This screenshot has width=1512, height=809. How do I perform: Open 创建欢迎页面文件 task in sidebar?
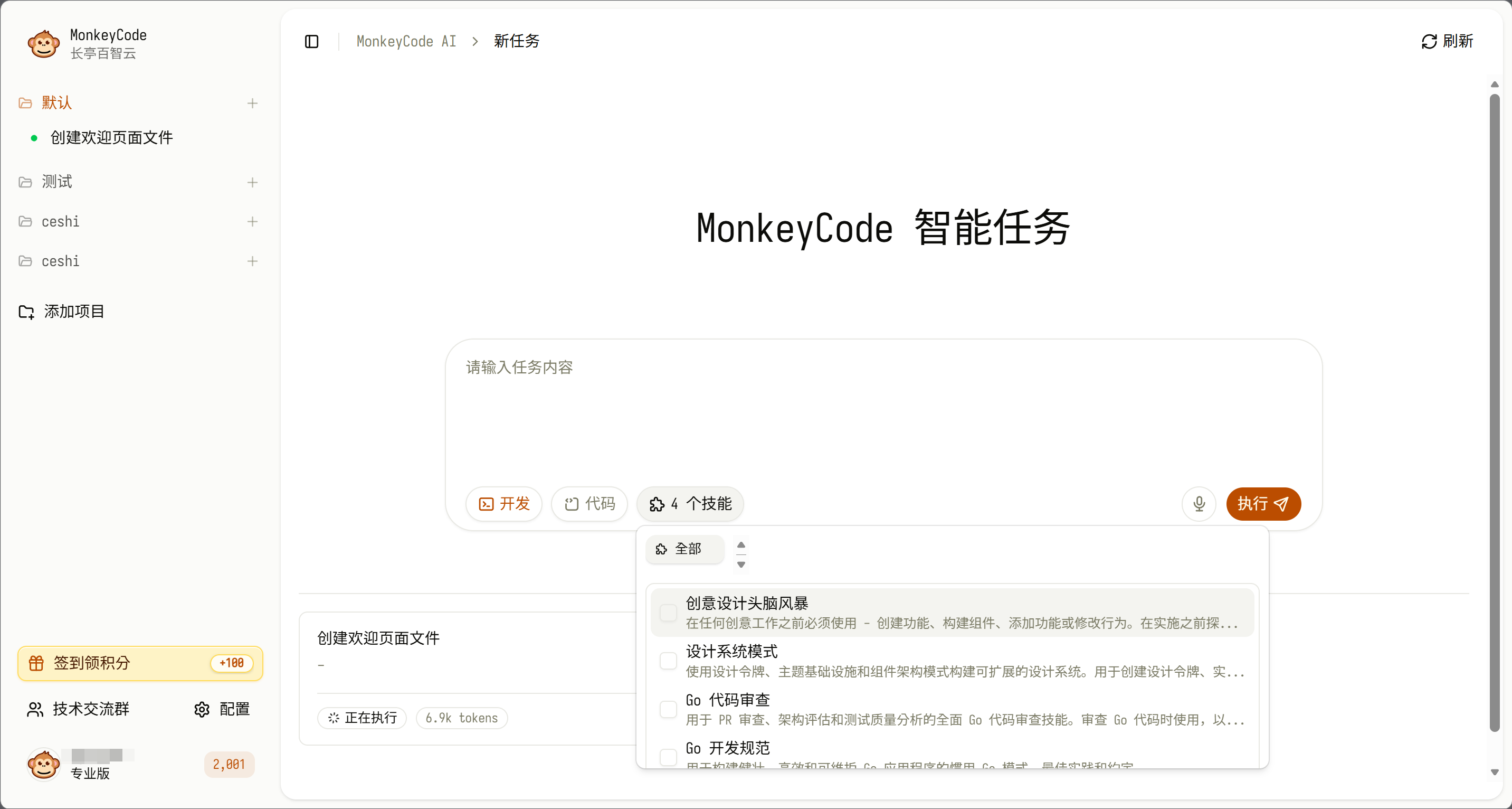coord(111,137)
